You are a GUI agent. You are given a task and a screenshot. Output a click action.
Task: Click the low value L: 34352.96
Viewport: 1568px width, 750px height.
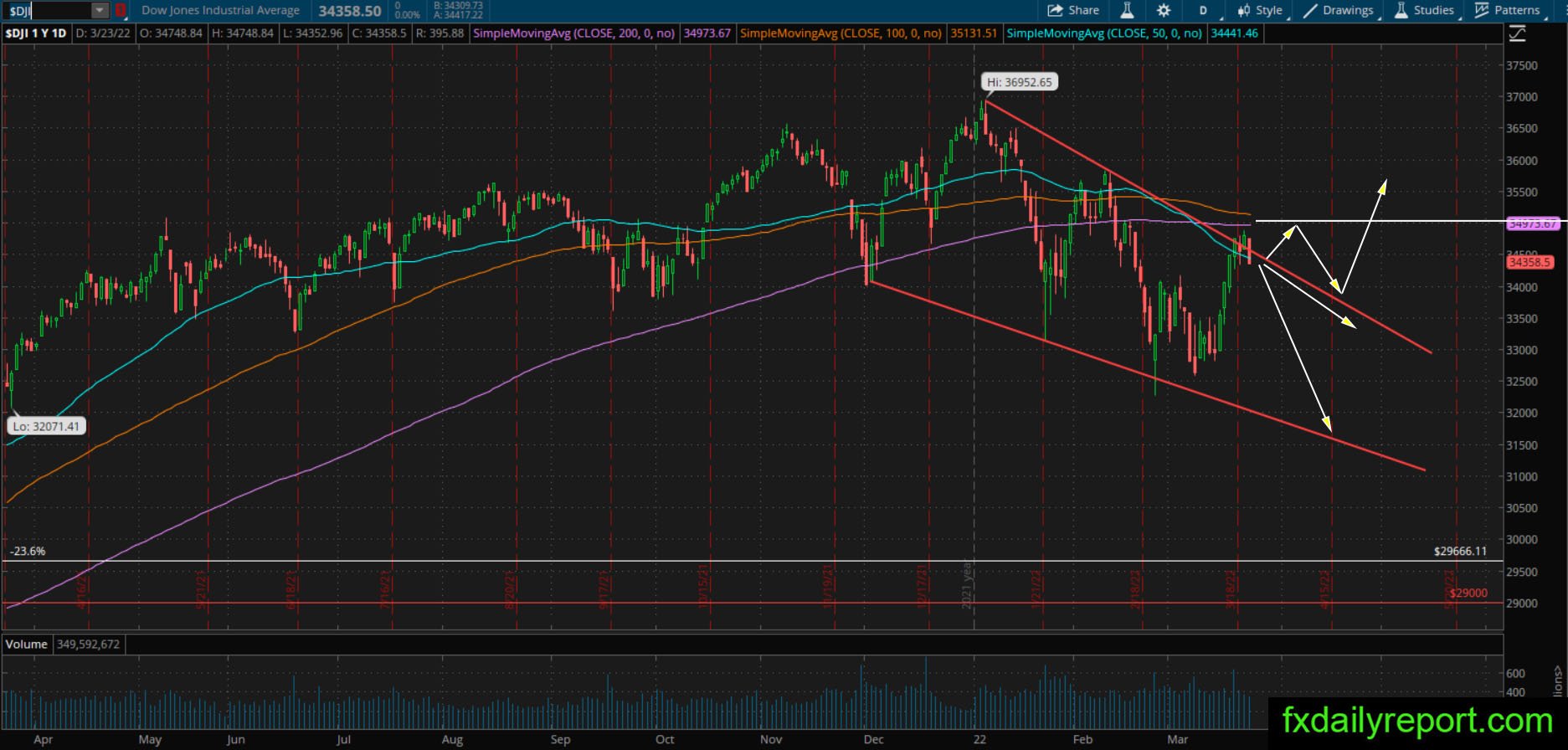[x=313, y=33]
